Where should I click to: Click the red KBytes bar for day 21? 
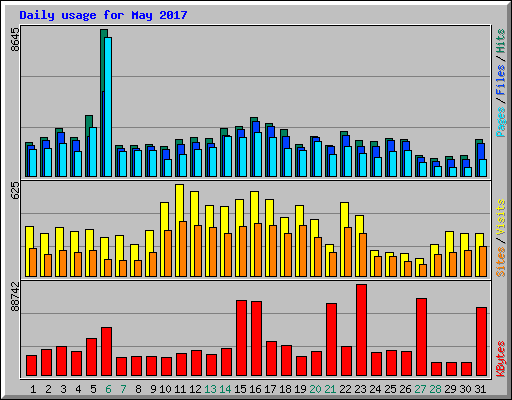click(x=331, y=340)
